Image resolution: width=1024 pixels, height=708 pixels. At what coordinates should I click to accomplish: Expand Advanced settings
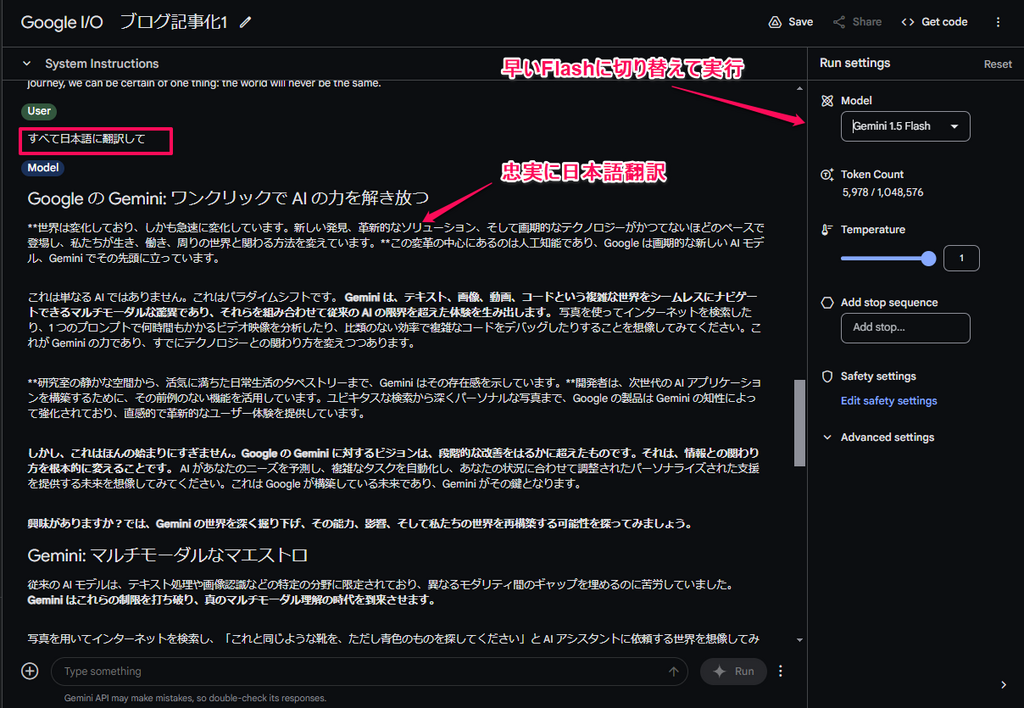click(x=880, y=437)
